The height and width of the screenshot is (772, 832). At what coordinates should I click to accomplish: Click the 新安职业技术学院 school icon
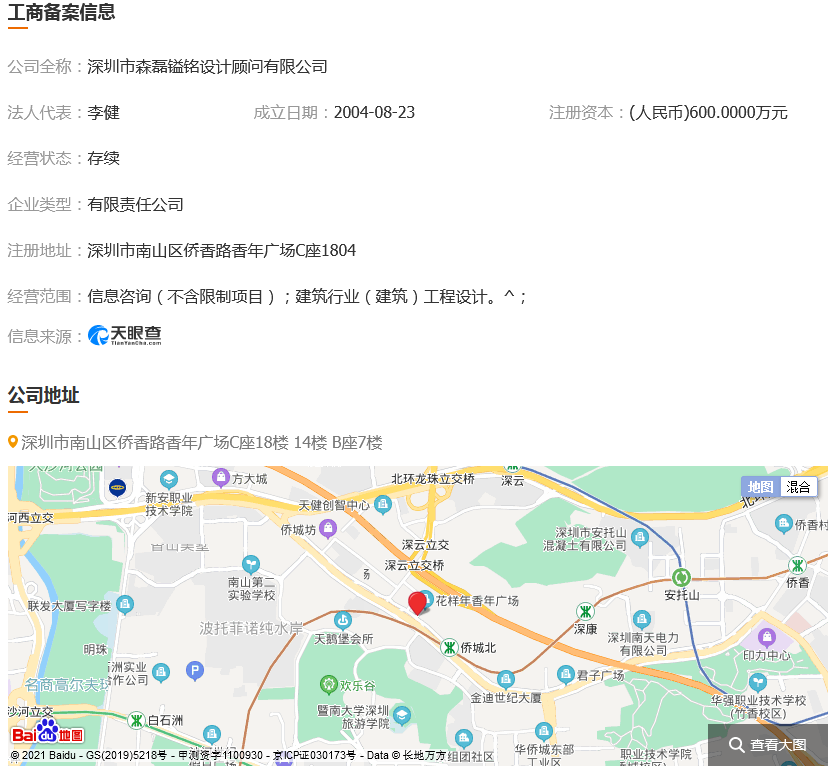169,480
